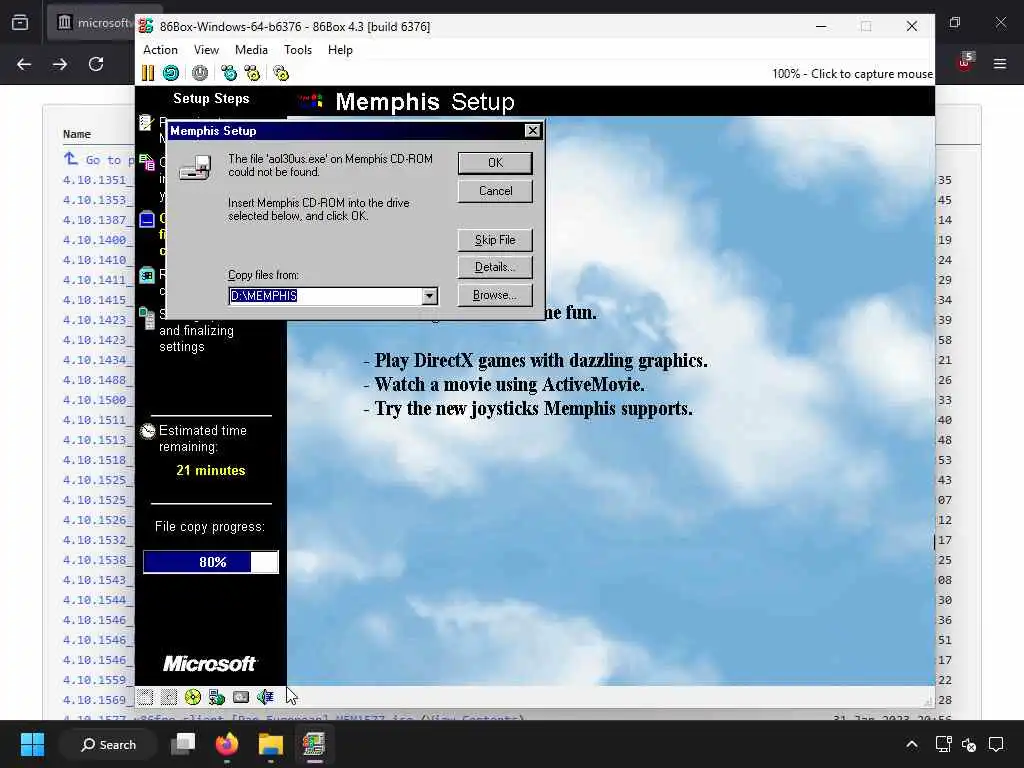Click the network status bar icon
Screen dimensions: 1024x768
tap(217, 697)
